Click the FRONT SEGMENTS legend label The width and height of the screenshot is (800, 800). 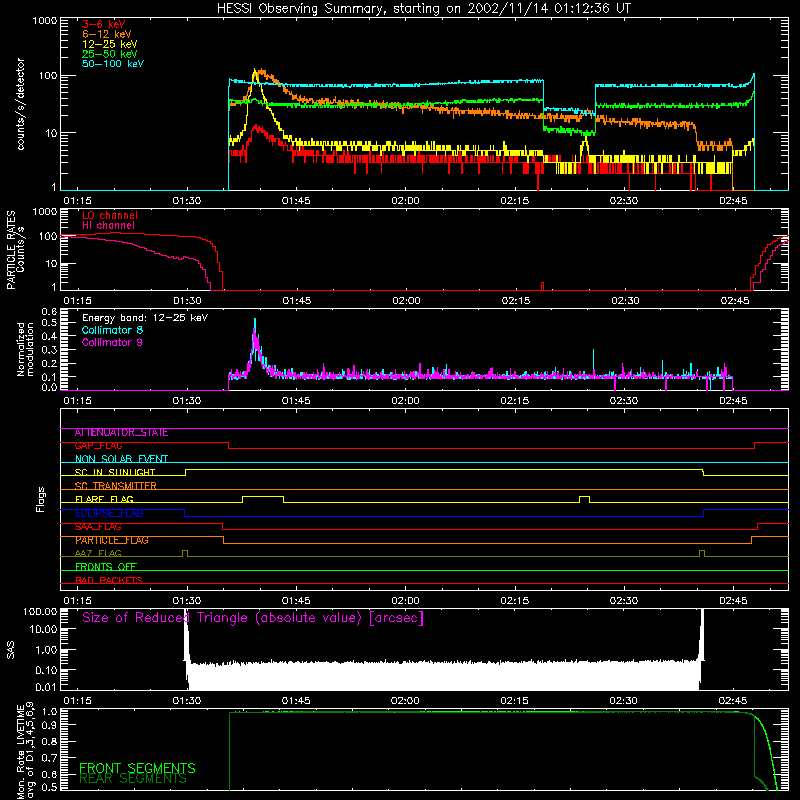pos(137,768)
